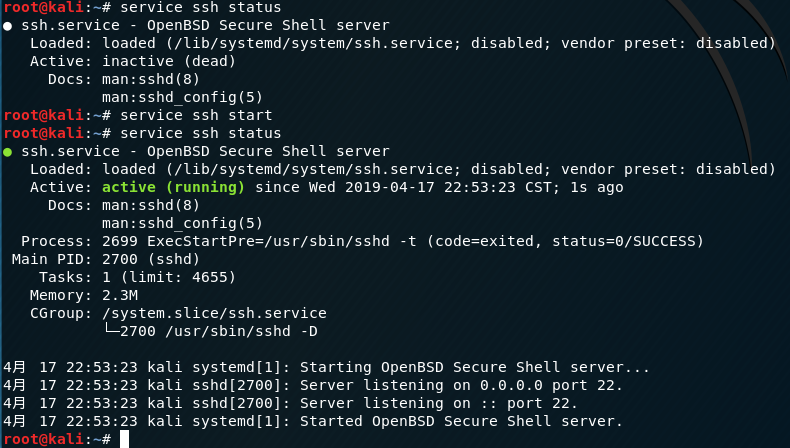Viewport: 790px width, 448px height.
Task: Click the '/system.slice/ssh.service' CGroup path
Action: 214,313
